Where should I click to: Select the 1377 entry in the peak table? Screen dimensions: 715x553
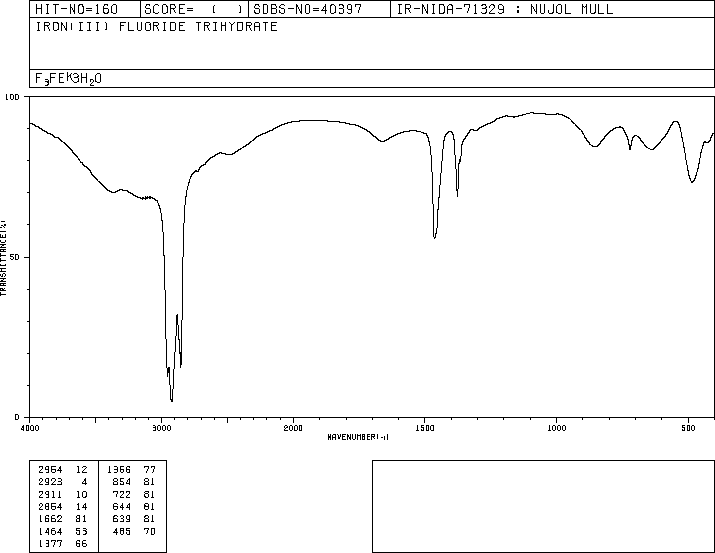[50, 544]
